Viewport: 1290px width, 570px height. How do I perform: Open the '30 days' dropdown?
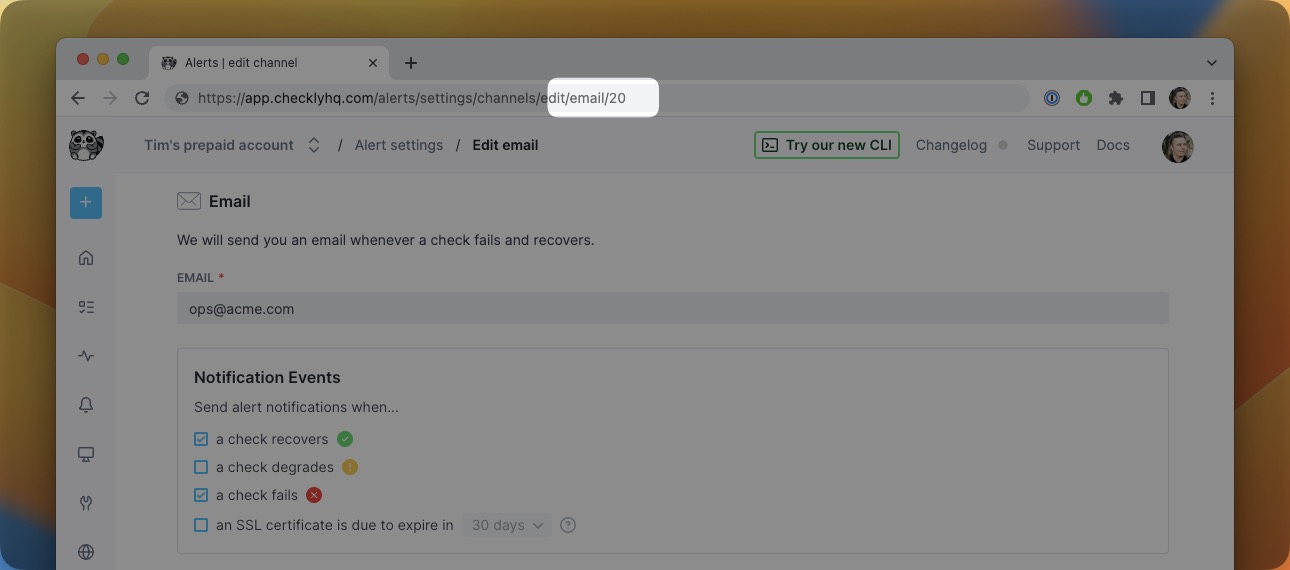click(x=506, y=525)
